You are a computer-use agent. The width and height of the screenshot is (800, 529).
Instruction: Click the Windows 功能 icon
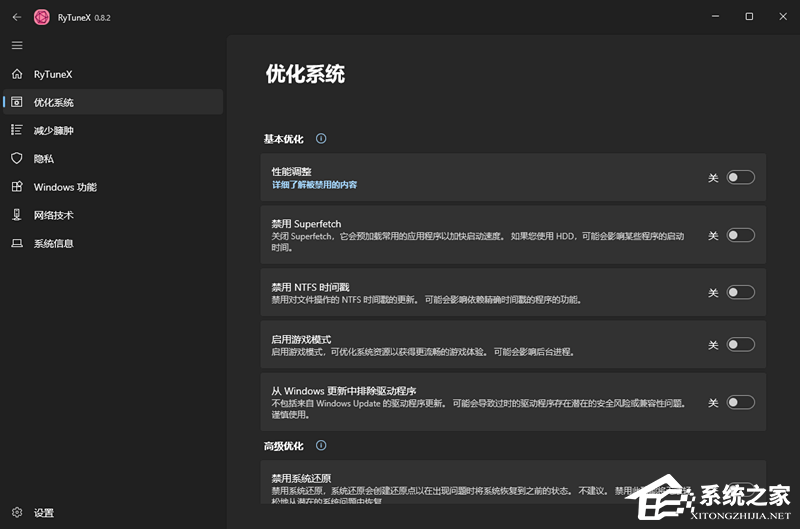click(x=17, y=187)
